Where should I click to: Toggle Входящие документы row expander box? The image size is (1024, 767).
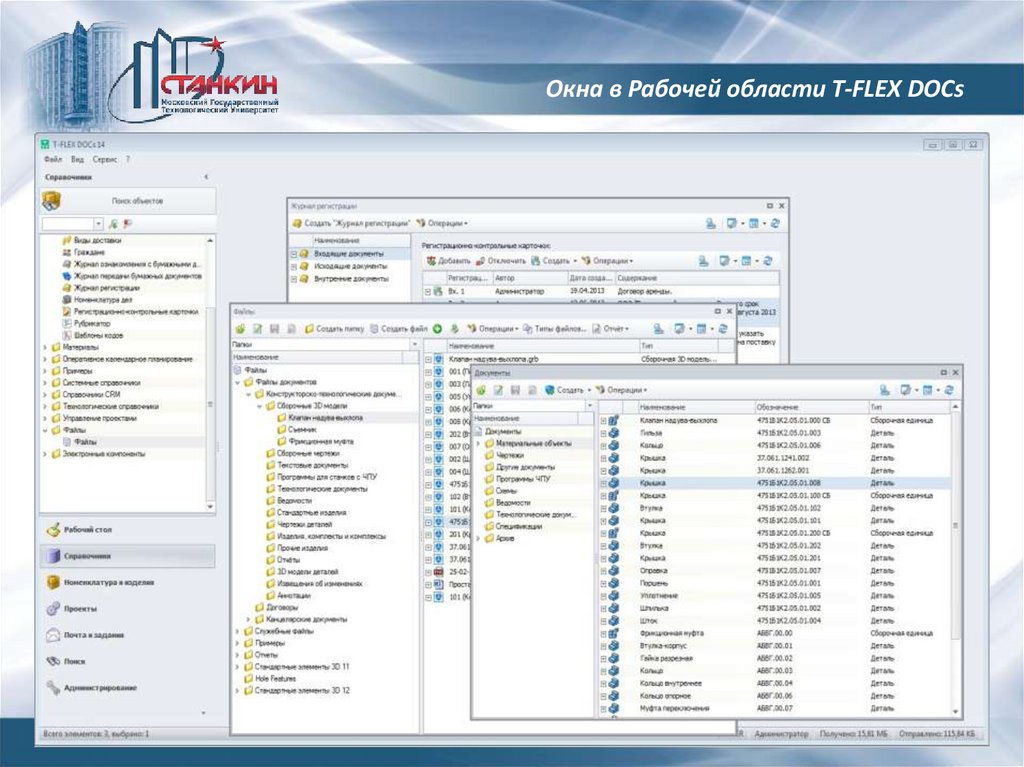tap(294, 253)
